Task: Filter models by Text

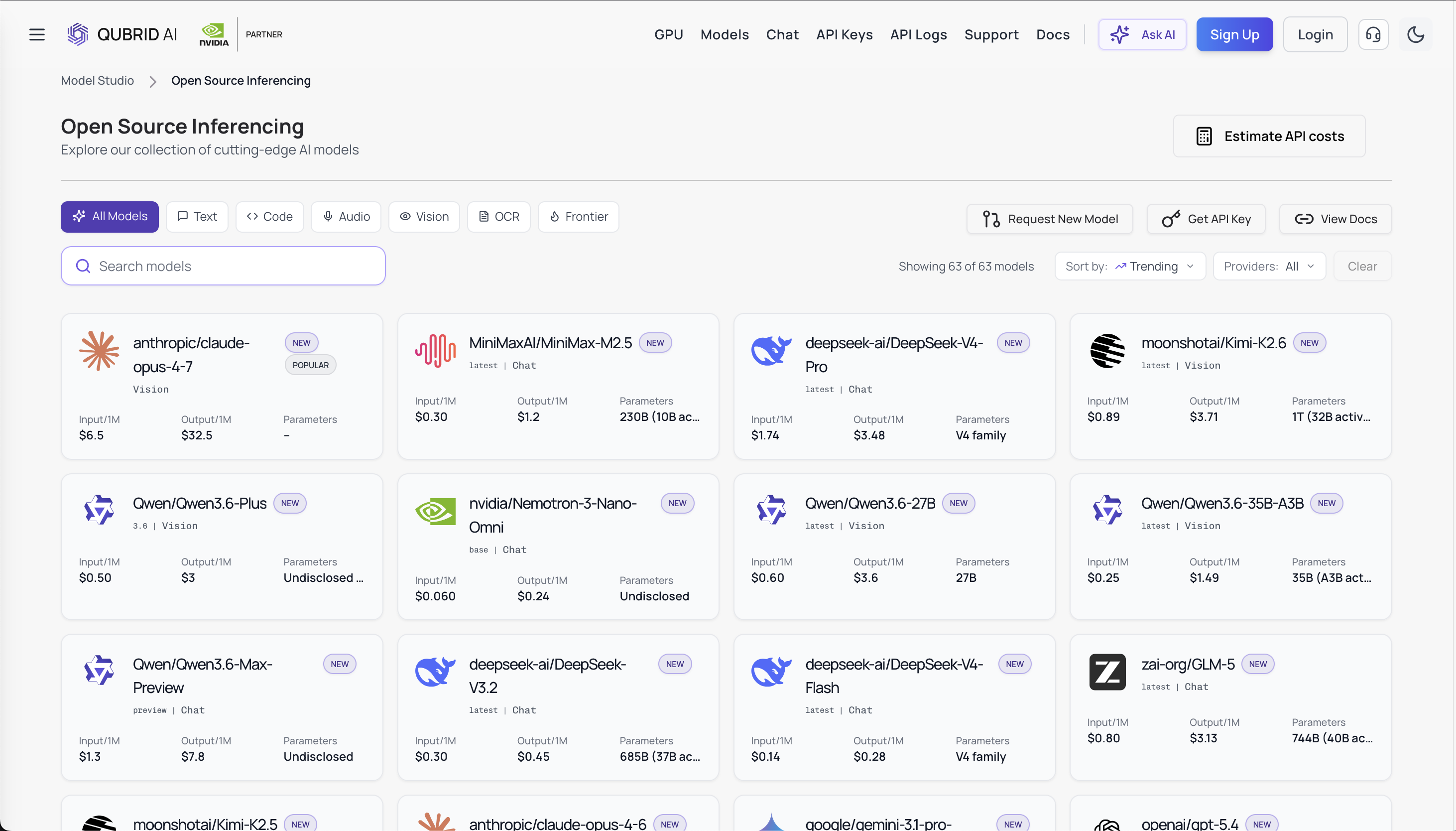Action: 197,216
